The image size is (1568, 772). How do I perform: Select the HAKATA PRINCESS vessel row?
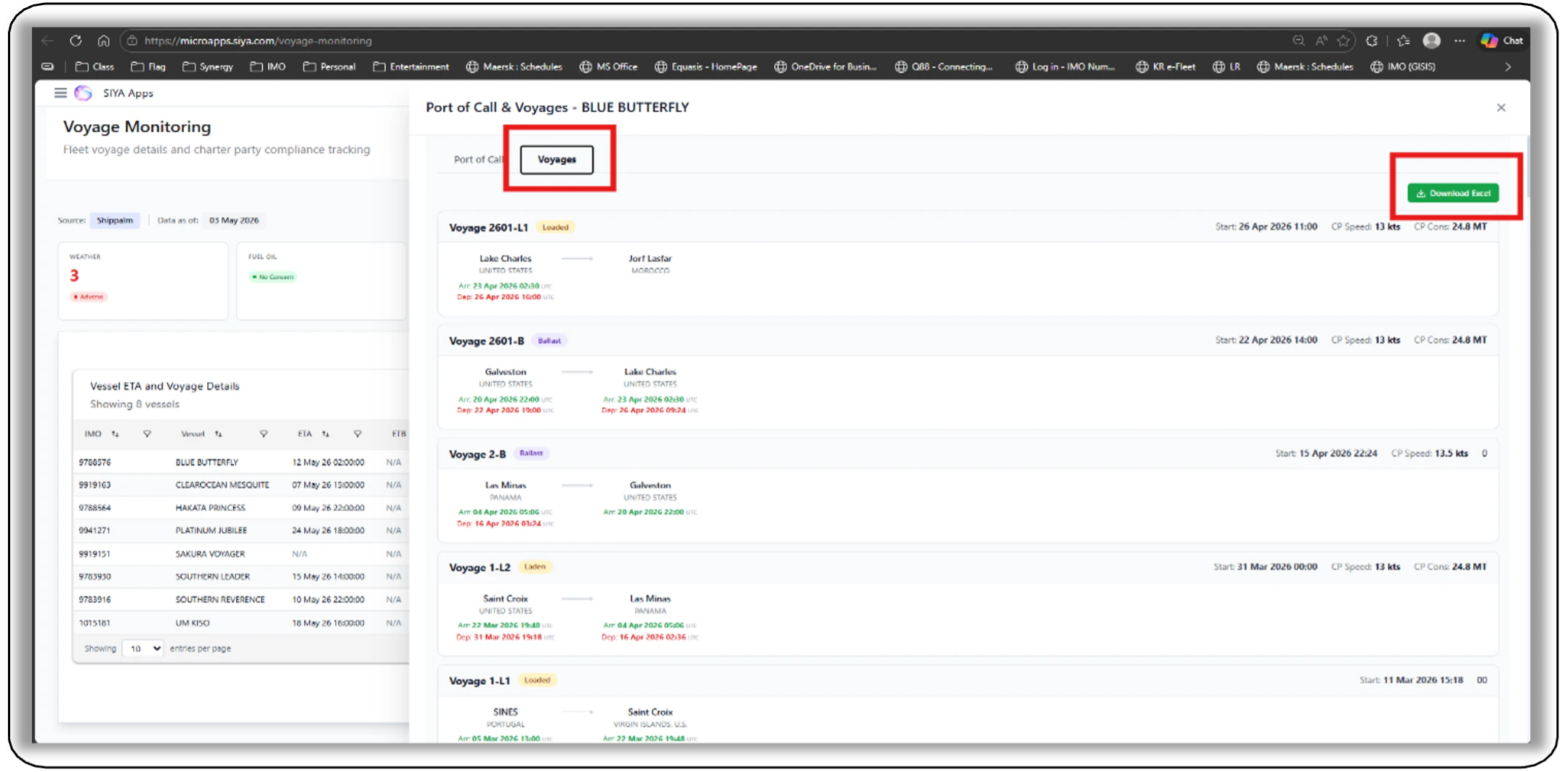coord(241,508)
